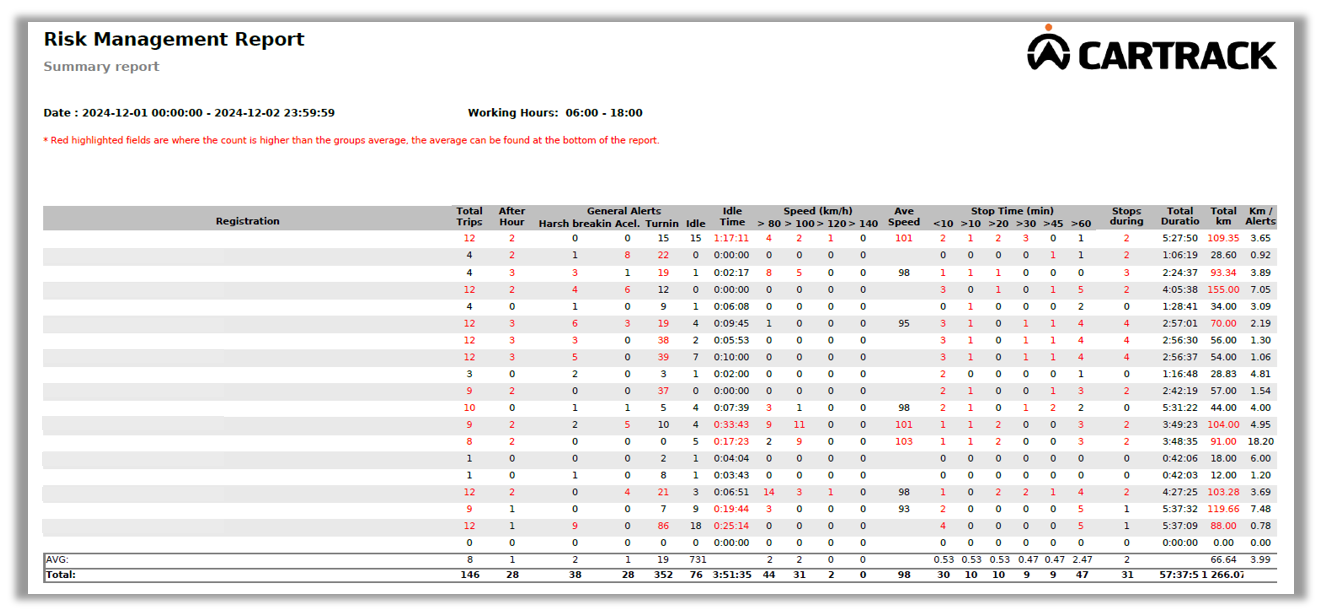The width and height of the screenshot is (1320, 615).
Task: Click the duration value 2:56:37
Action: pyautogui.click(x=1180, y=358)
